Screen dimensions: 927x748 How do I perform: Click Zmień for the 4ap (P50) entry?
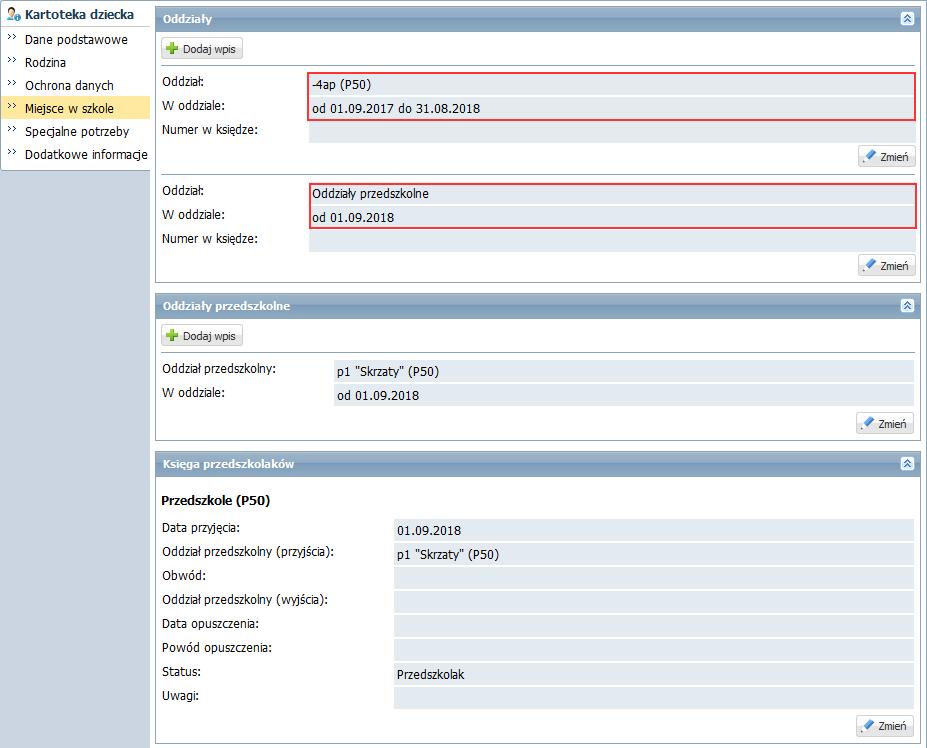[886, 157]
